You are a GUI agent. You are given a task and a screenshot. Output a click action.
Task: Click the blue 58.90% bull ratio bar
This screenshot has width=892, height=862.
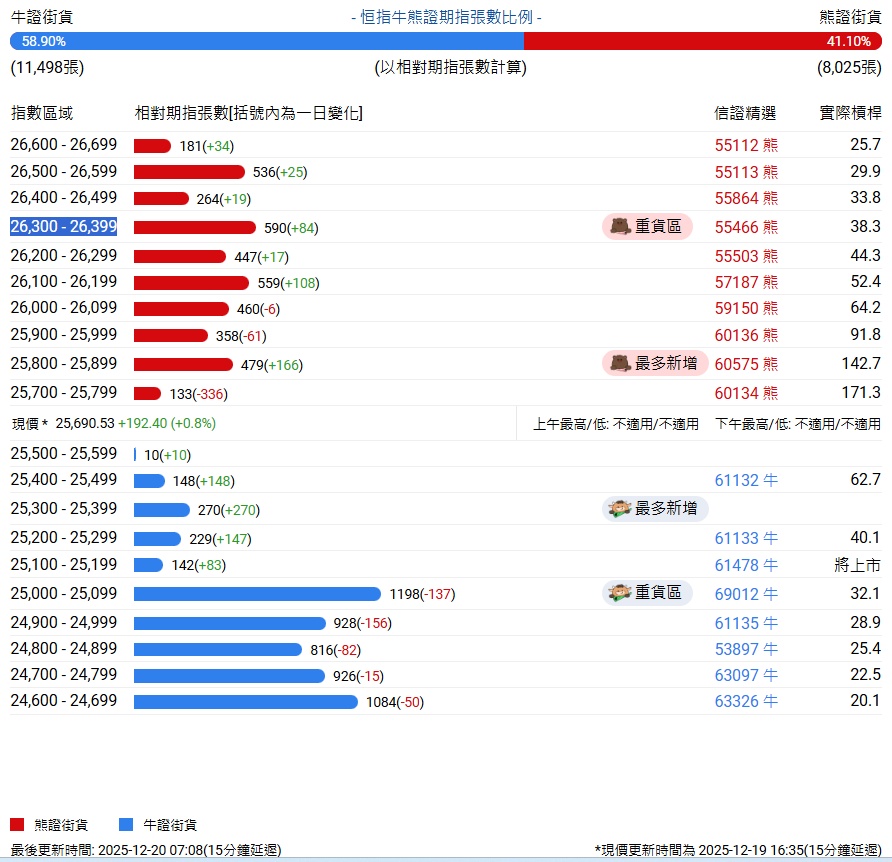(267, 41)
